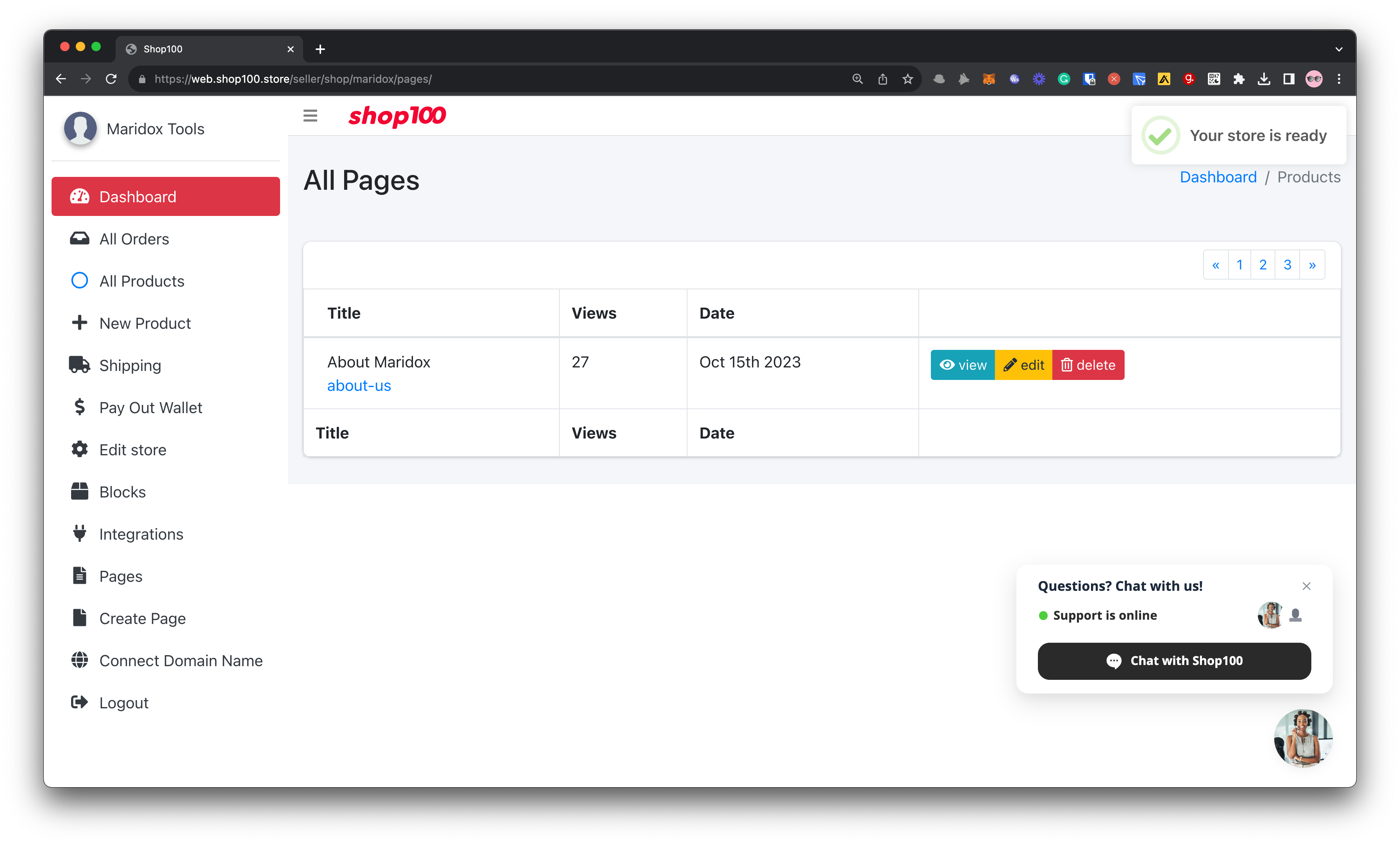Reload the page
This screenshot has height=845, width=1400.
tap(111, 79)
